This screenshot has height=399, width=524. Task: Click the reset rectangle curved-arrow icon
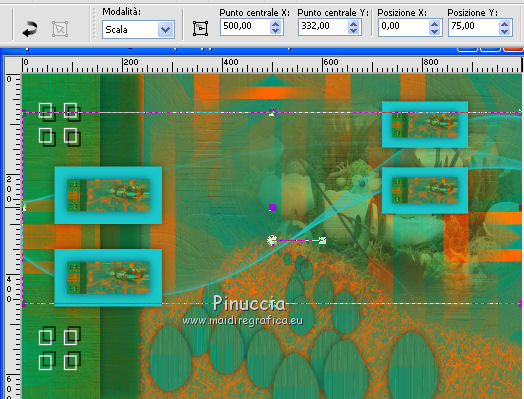30,29
